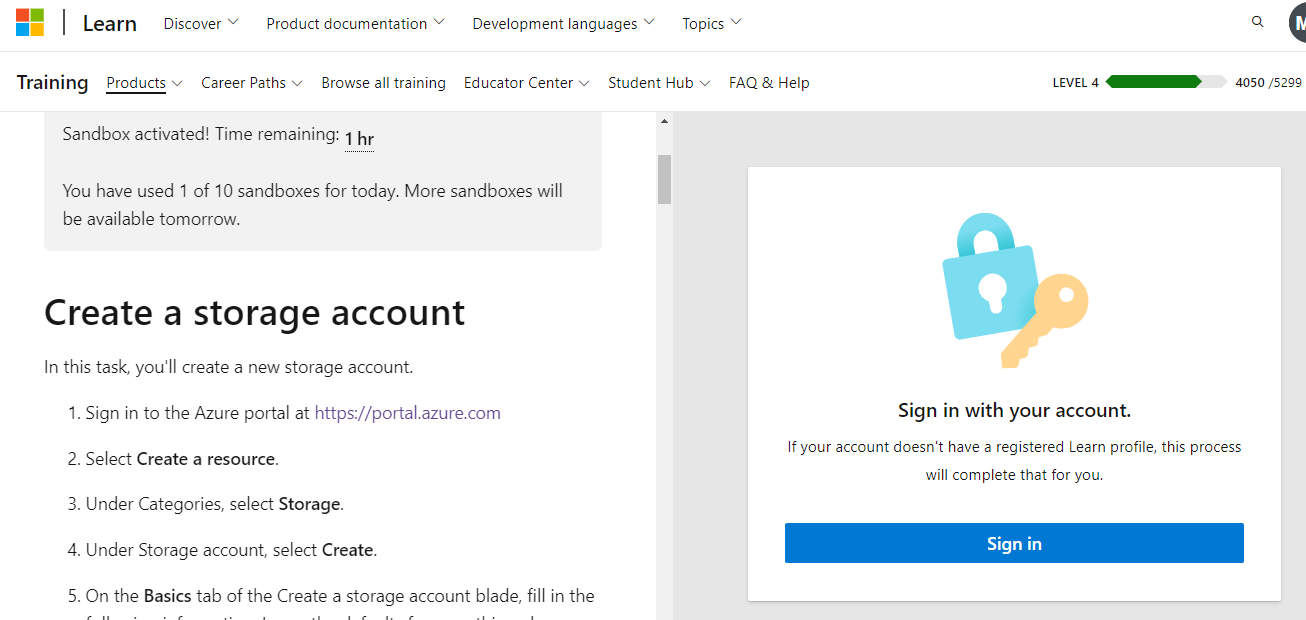Open the https://portal.azure.com link
Image resolution: width=1306 pixels, height=620 pixels.
coord(408,413)
